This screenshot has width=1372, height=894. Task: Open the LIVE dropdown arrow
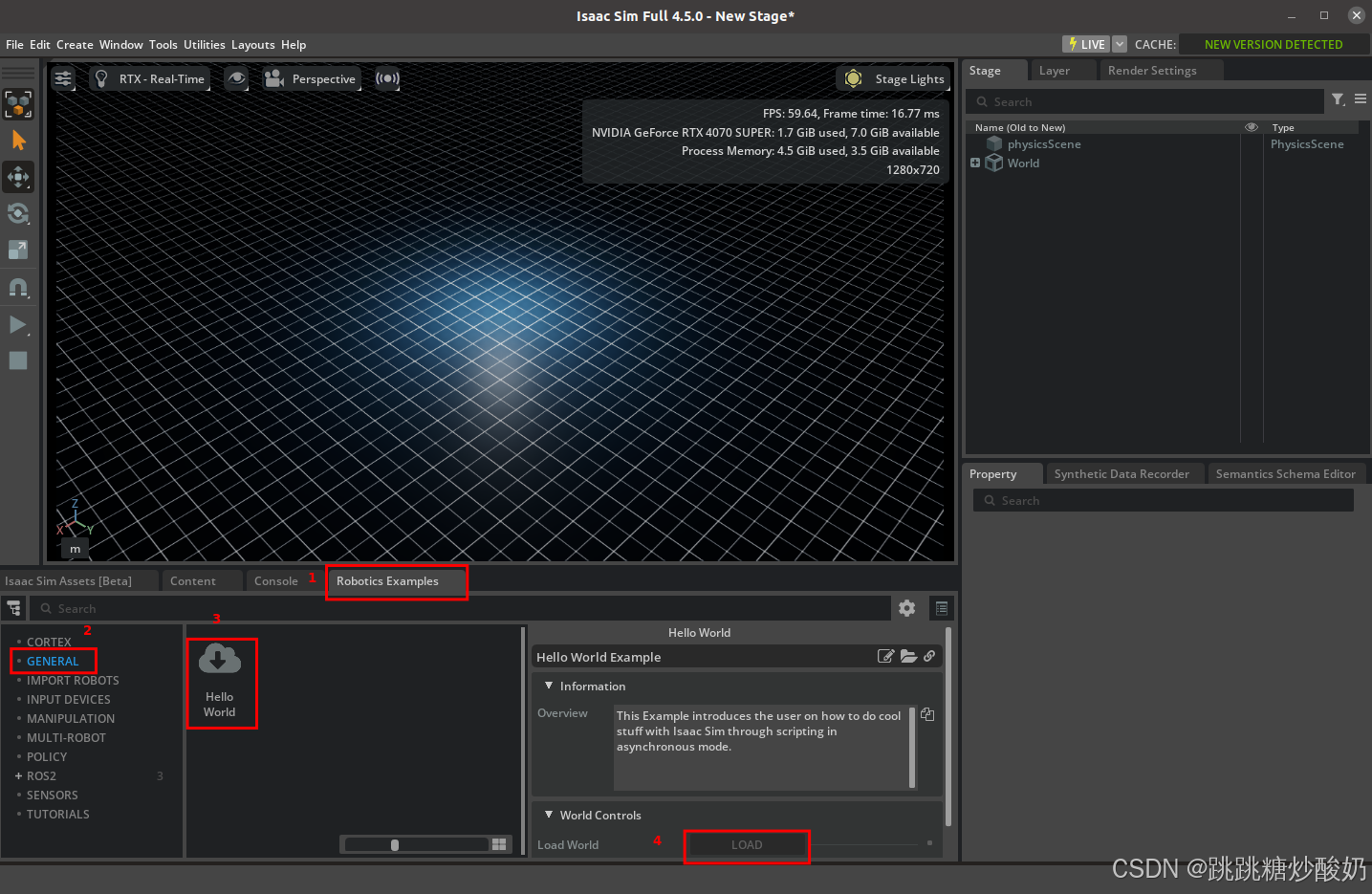tap(1120, 44)
